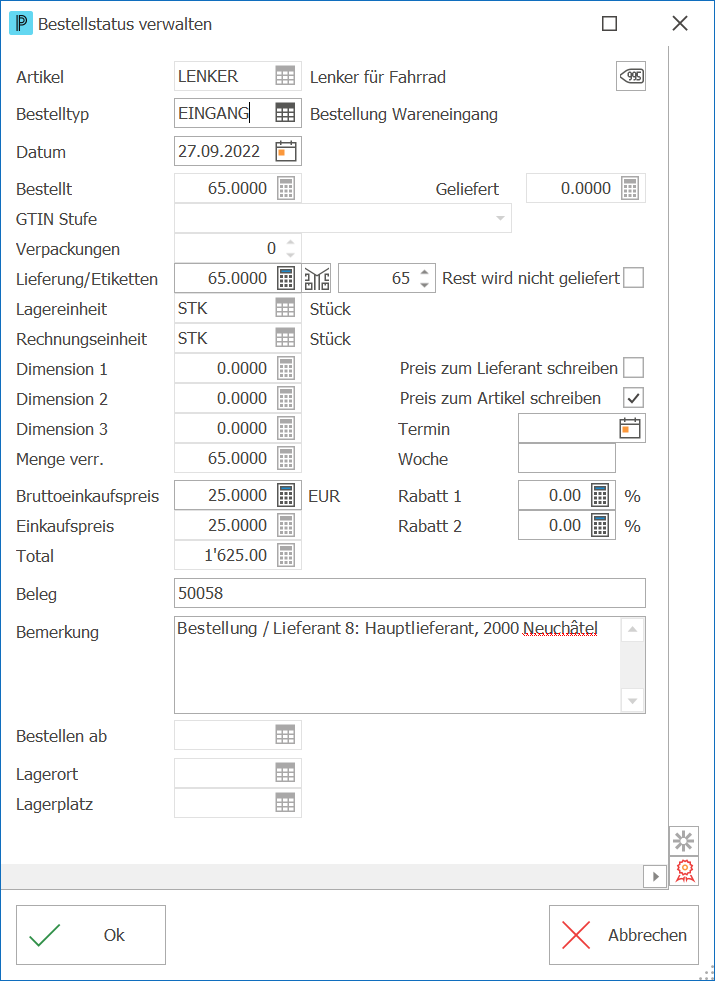
Task: Click the snowflake icon at the right edge
Action: (684, 841)
